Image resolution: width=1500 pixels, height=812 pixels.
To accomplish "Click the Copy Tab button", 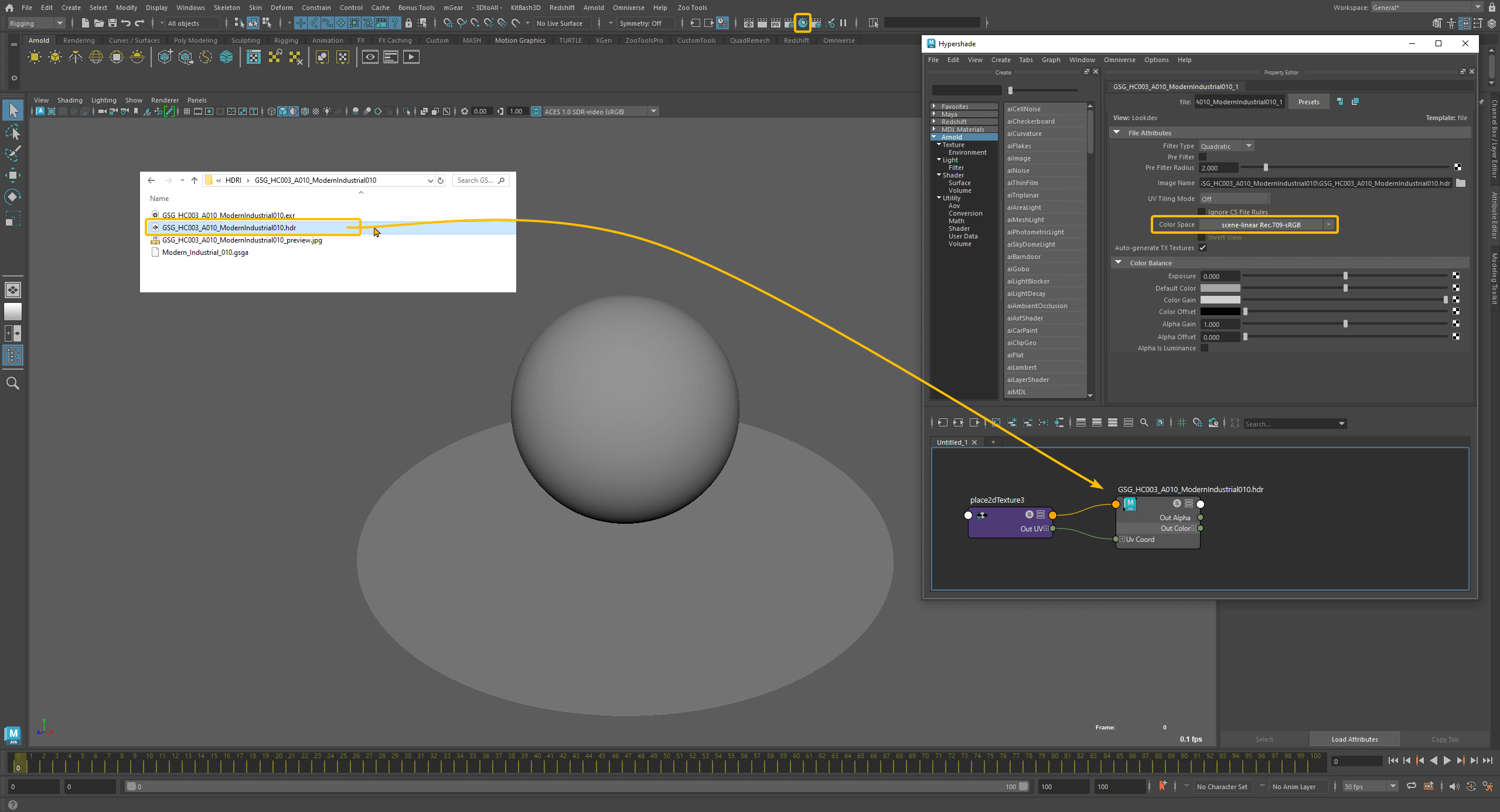I will tap(1445, 739).
